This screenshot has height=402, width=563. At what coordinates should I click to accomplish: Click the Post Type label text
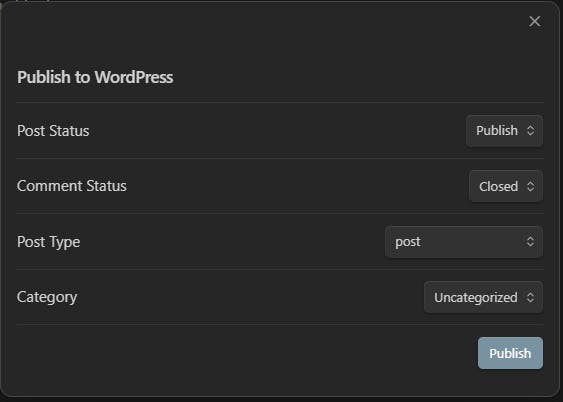click(48, 242)
